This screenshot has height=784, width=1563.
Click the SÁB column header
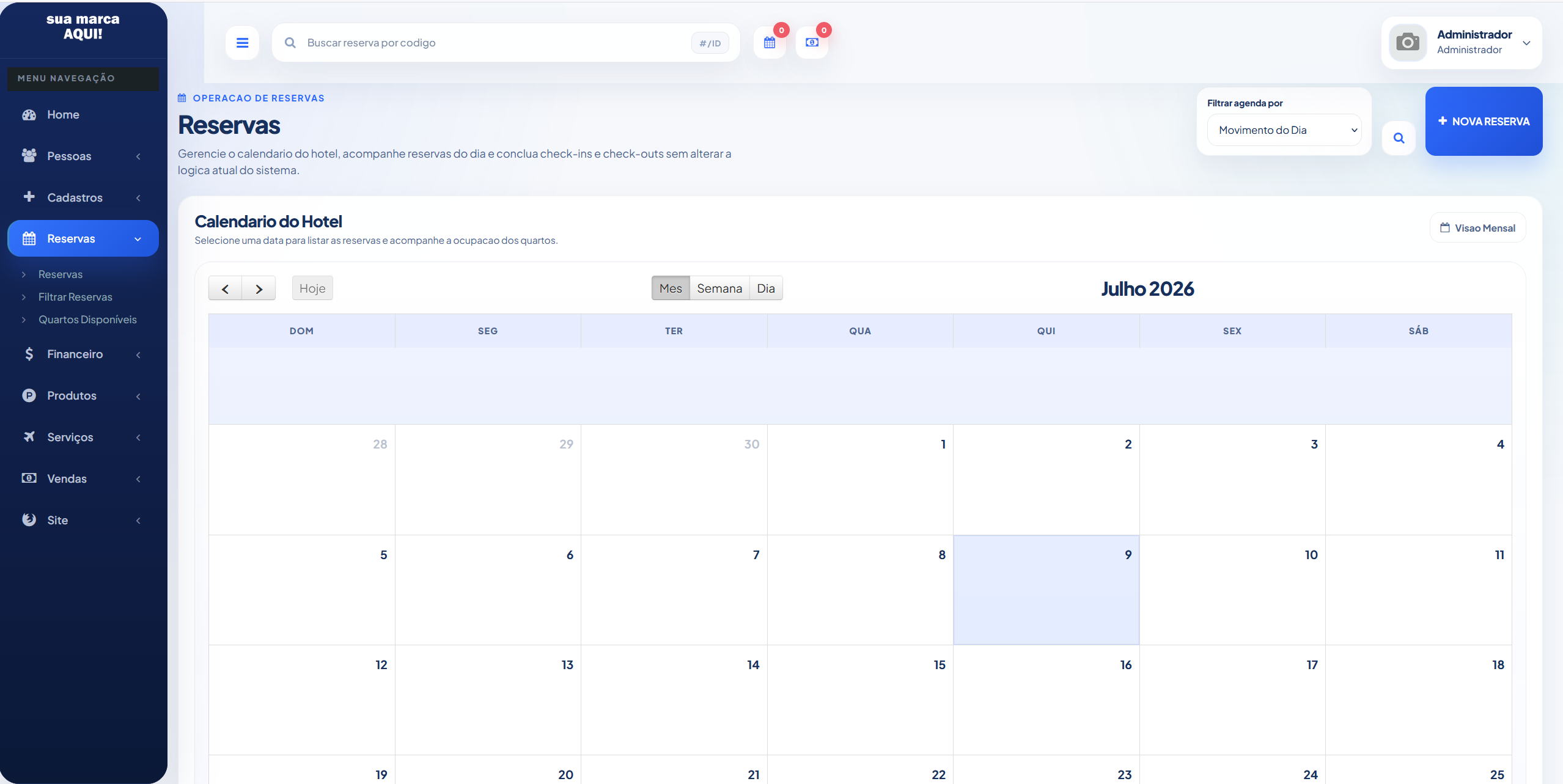1418,331
